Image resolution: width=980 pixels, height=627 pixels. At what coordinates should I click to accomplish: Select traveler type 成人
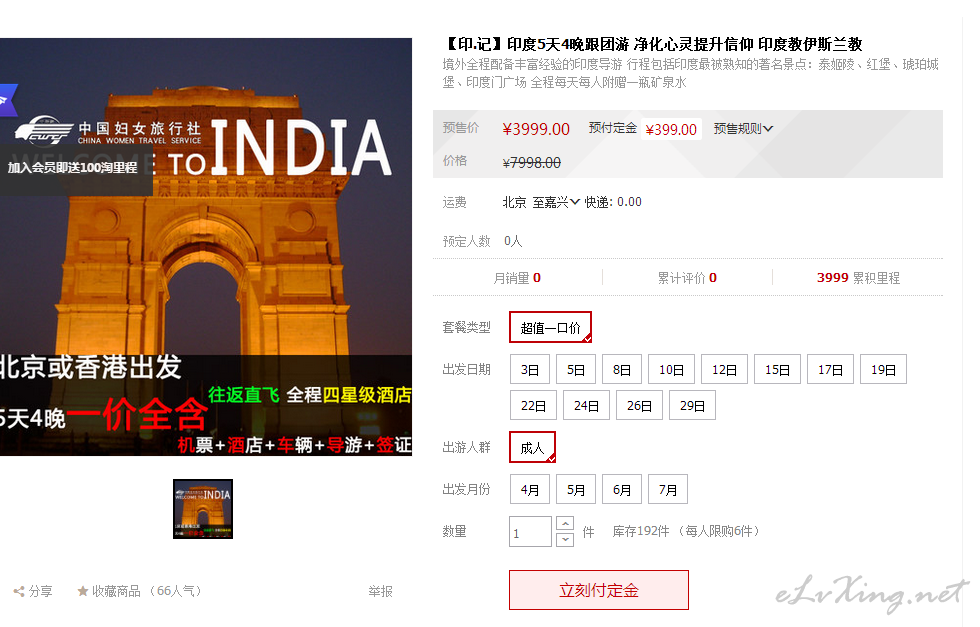click(x=532, y=447)
